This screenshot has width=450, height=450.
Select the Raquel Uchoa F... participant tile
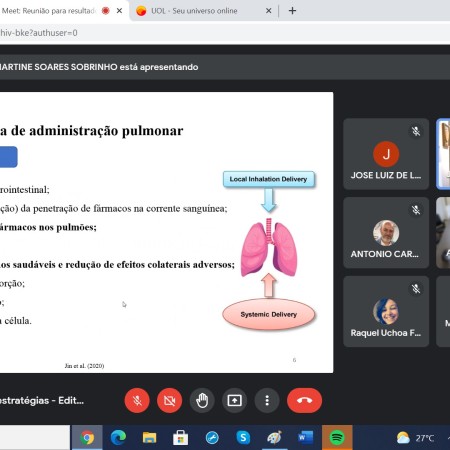tap(386, 311)
